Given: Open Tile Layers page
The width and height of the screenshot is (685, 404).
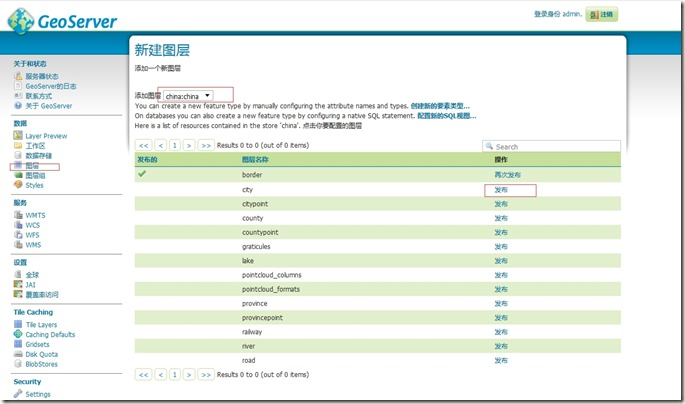Looking at the screenshot, I should pos(42,325).
